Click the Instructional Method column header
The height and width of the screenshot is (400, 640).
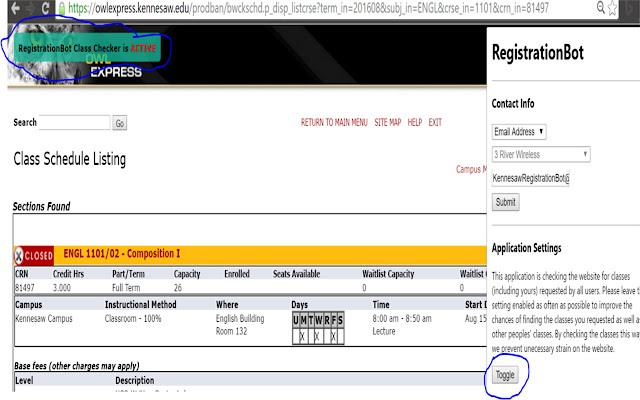140,304
